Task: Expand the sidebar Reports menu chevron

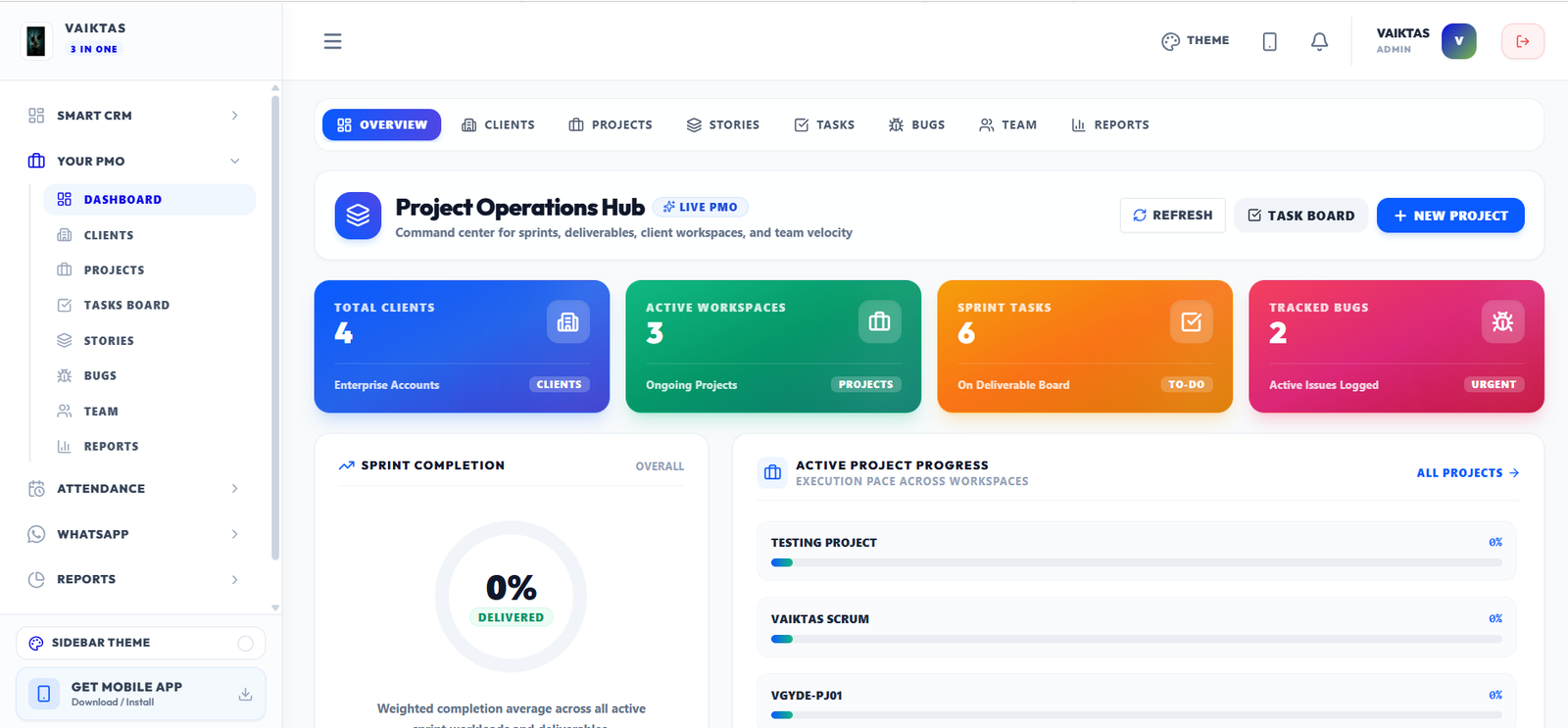Action: [x=234, y=580]
